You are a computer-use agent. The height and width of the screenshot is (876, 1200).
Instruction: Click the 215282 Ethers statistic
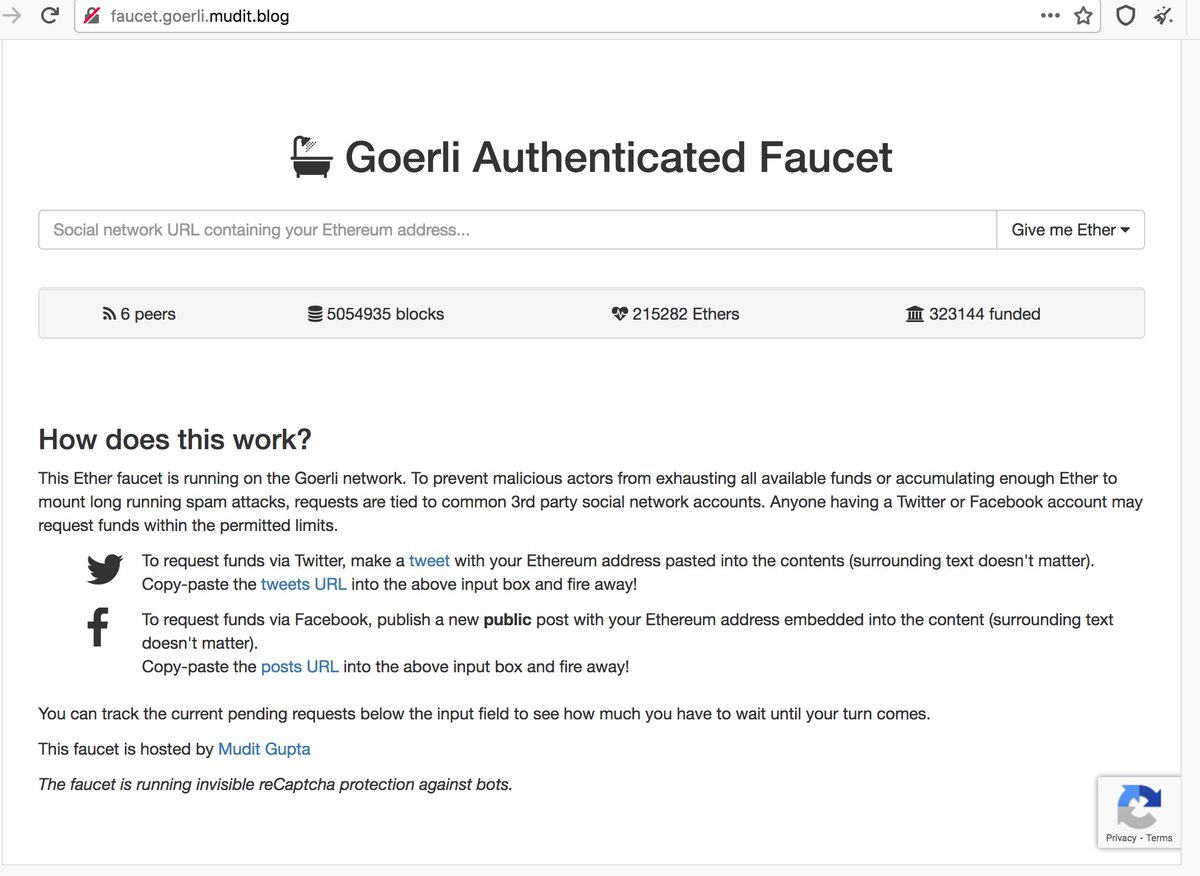[x=675, y=314]
